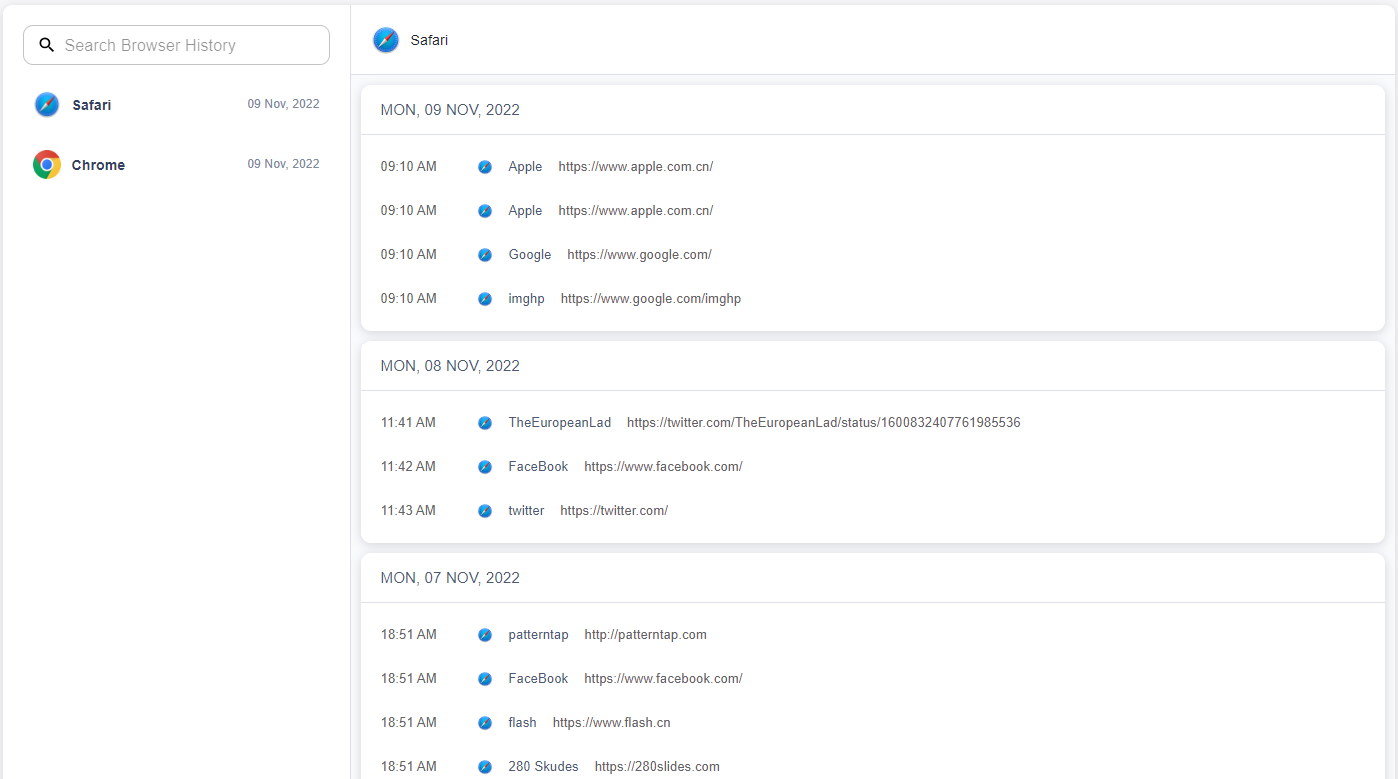Click the 280slides.com link
1398x779 pixels.
pyautogui.click(x=656, y=766)
